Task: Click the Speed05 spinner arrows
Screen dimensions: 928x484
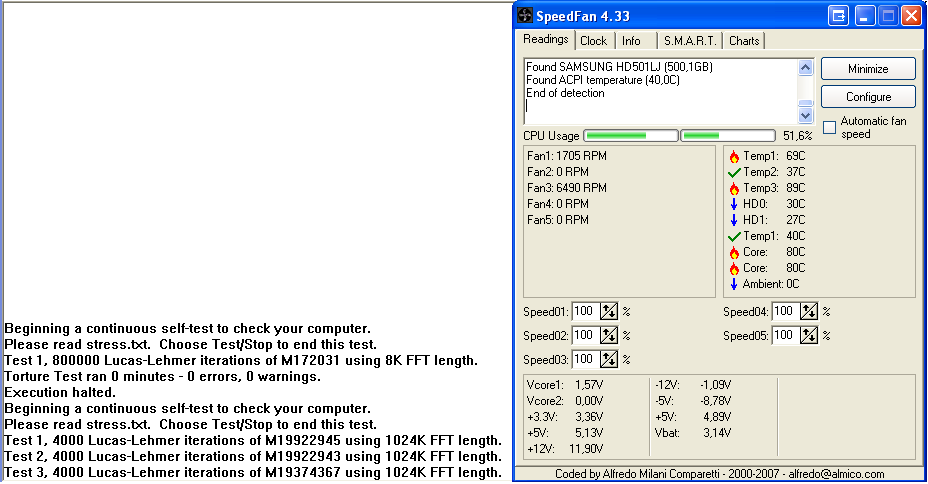Action: click(809, 335)
